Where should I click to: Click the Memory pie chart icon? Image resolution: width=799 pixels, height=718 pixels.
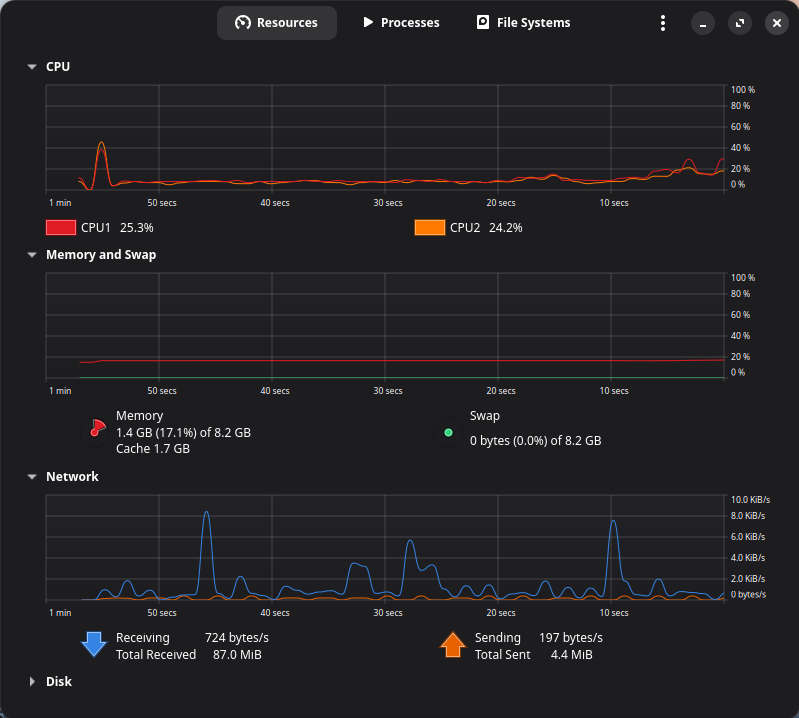[96, 428]
